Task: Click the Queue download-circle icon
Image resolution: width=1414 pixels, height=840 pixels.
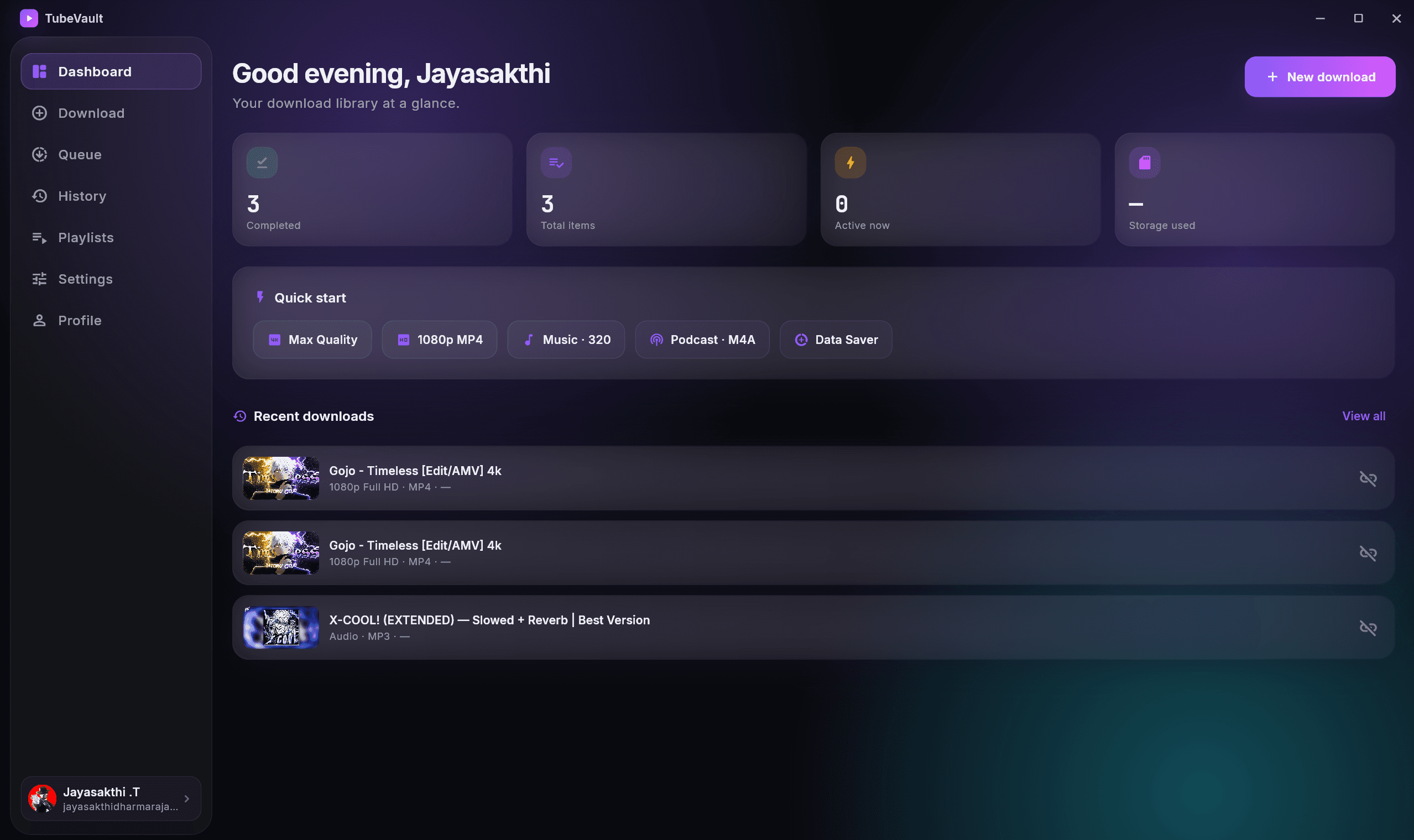Action: (x=39, y=154)
